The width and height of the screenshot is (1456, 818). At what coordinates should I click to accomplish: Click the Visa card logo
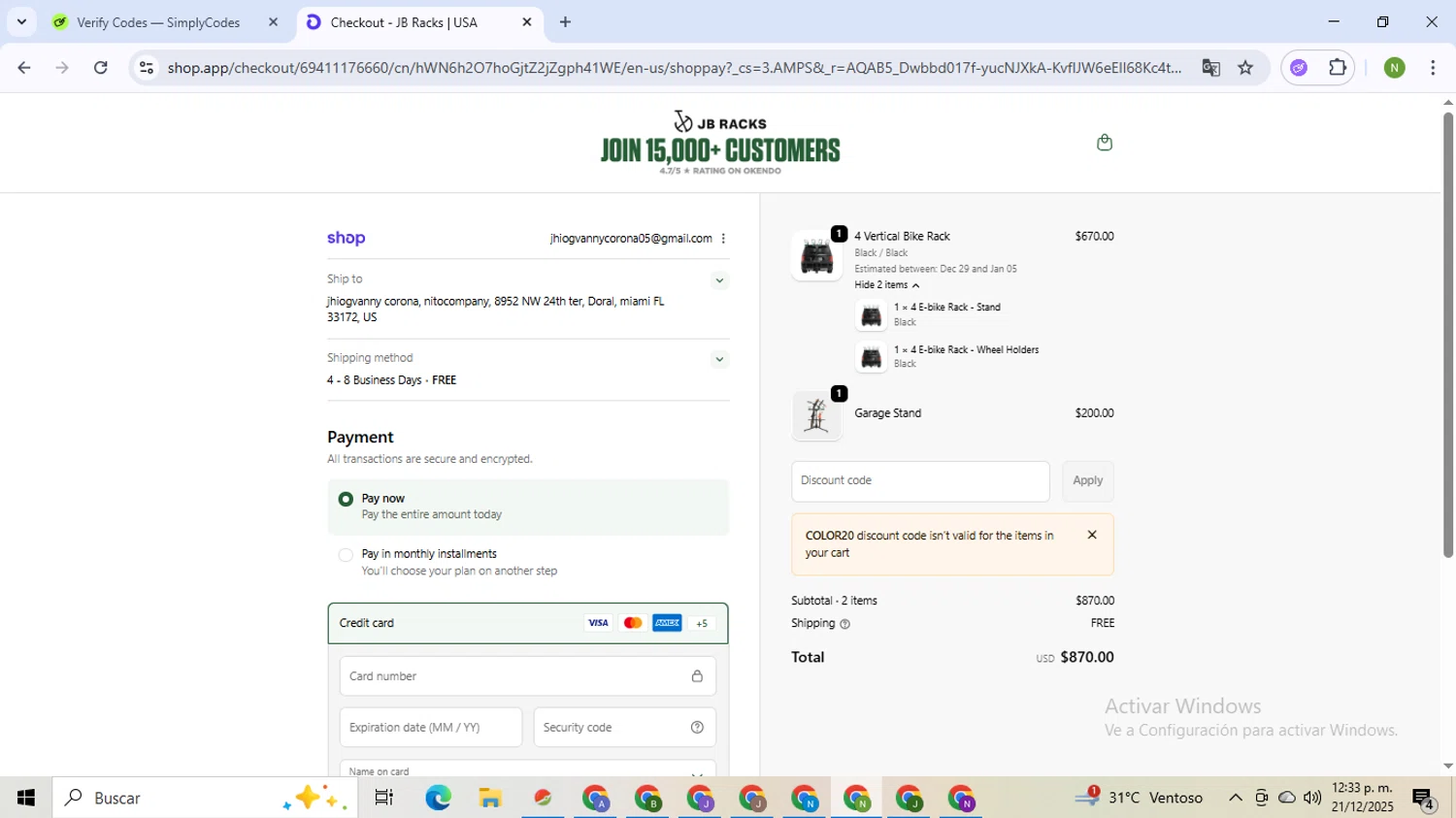click(x=598, y=623)
